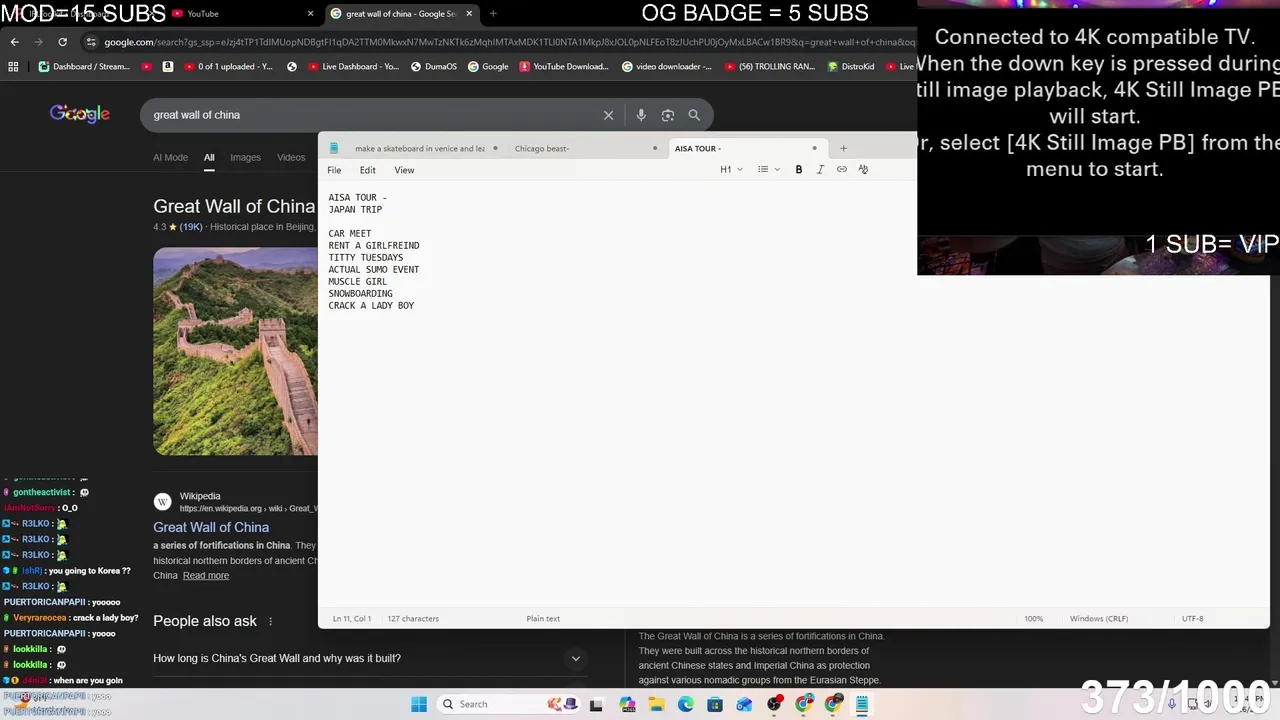Open File Explorer from taskbar
The width and height of the screenshot is (1280, 720).
[x=656, y=705]
